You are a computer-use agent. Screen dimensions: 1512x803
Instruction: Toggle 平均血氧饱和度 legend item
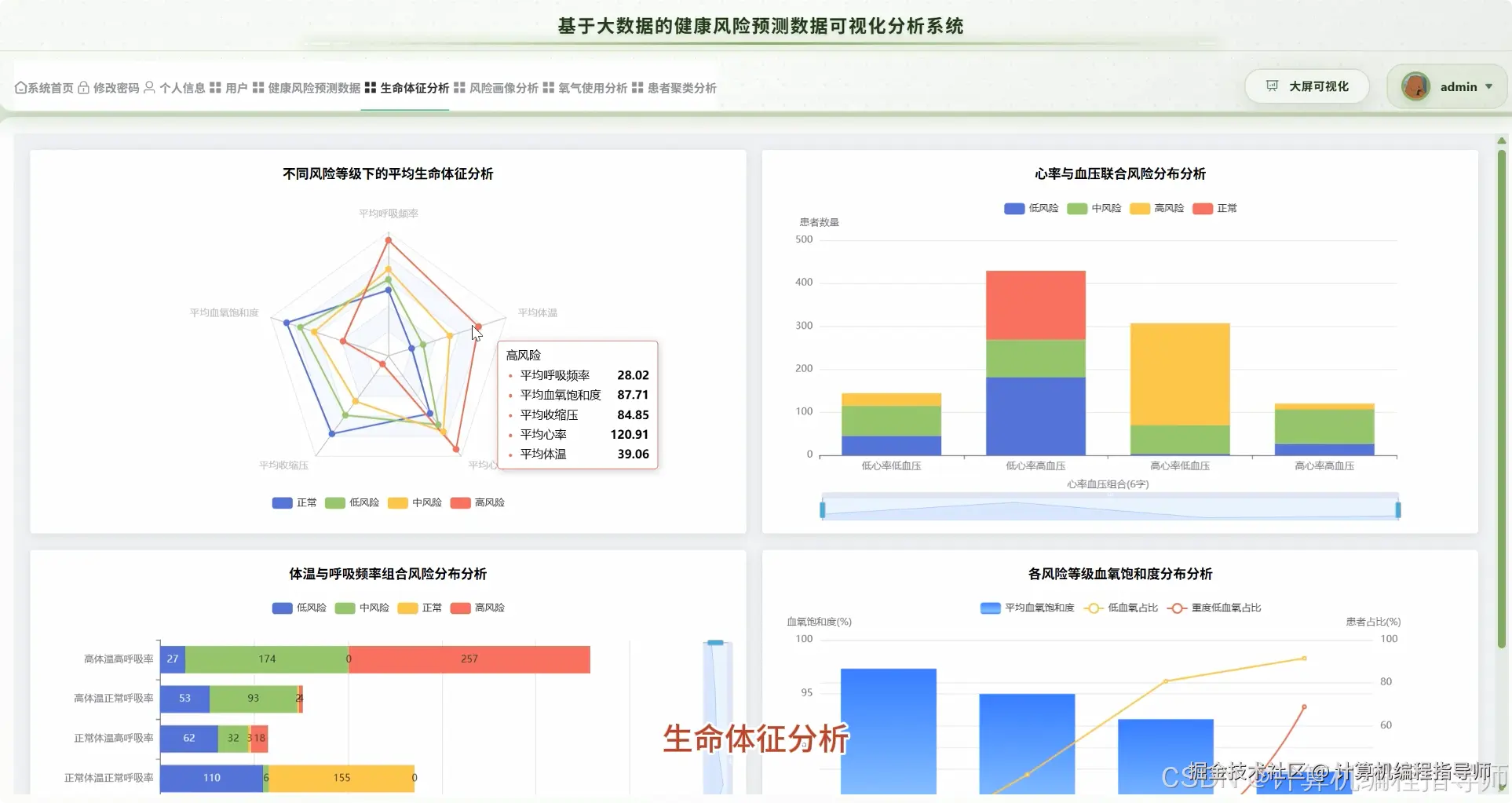(x=1027, y=608)
